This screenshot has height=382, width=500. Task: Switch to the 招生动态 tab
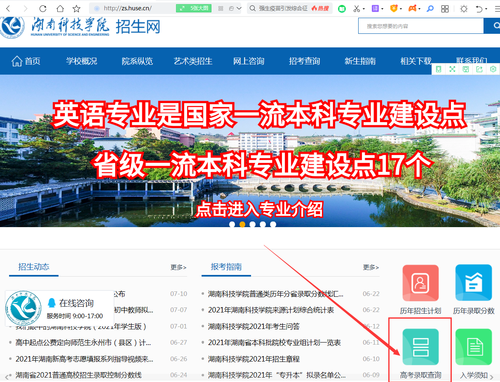pos(34,267)
